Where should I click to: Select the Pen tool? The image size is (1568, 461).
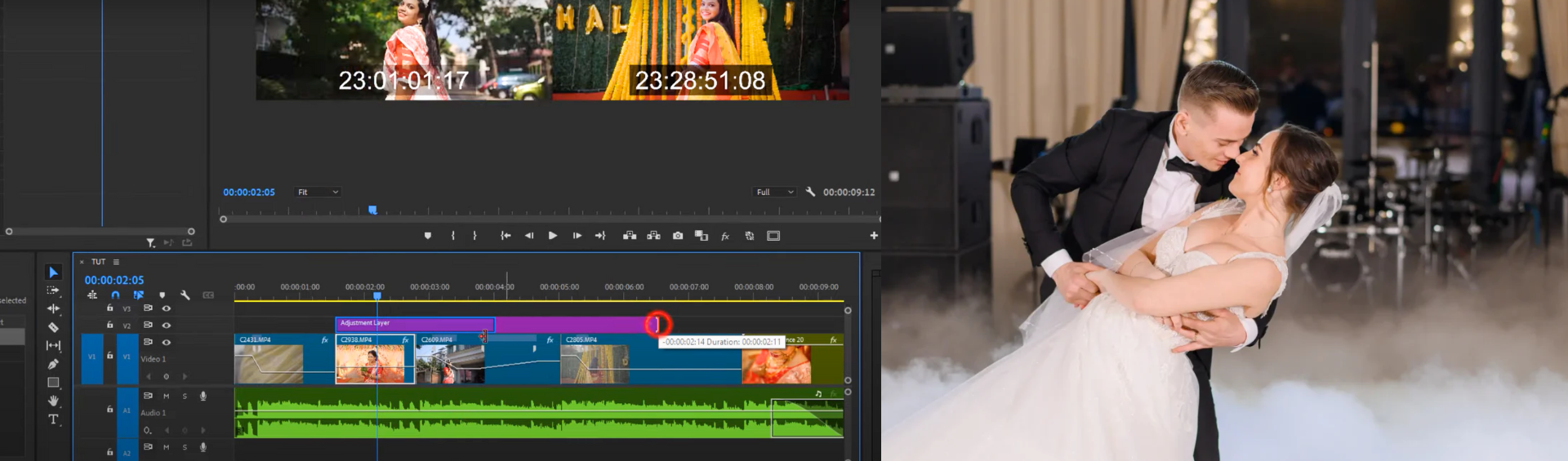pyautogui.click(x=53, y=364)
